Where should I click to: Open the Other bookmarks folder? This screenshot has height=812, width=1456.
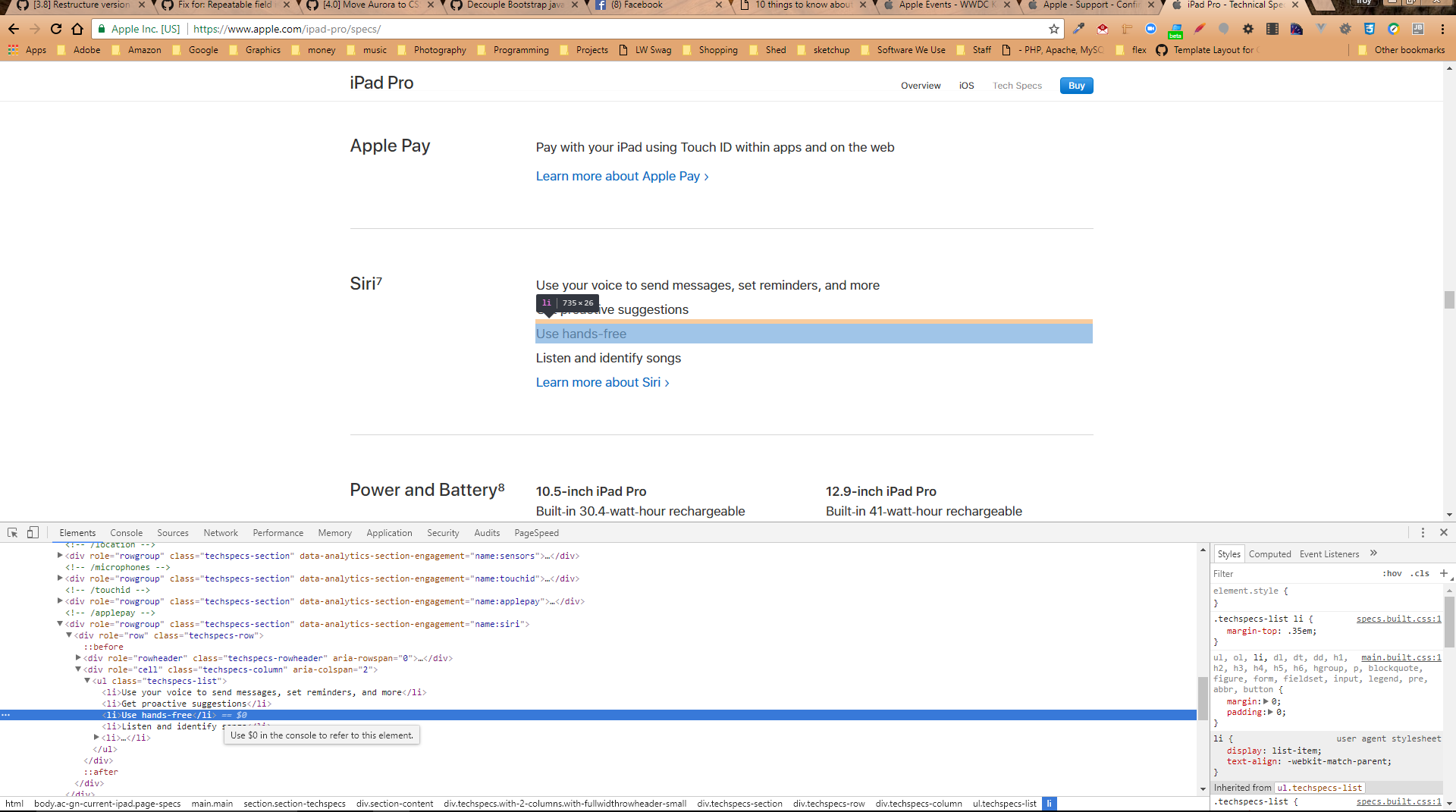[1401, 50]
